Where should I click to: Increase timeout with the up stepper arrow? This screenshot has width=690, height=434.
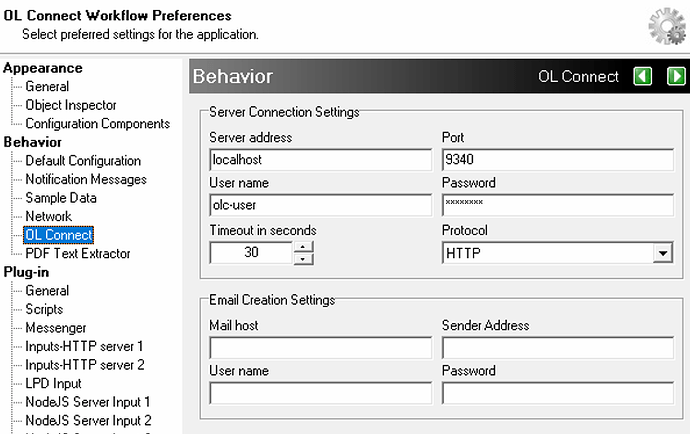[x=303, y=247]
